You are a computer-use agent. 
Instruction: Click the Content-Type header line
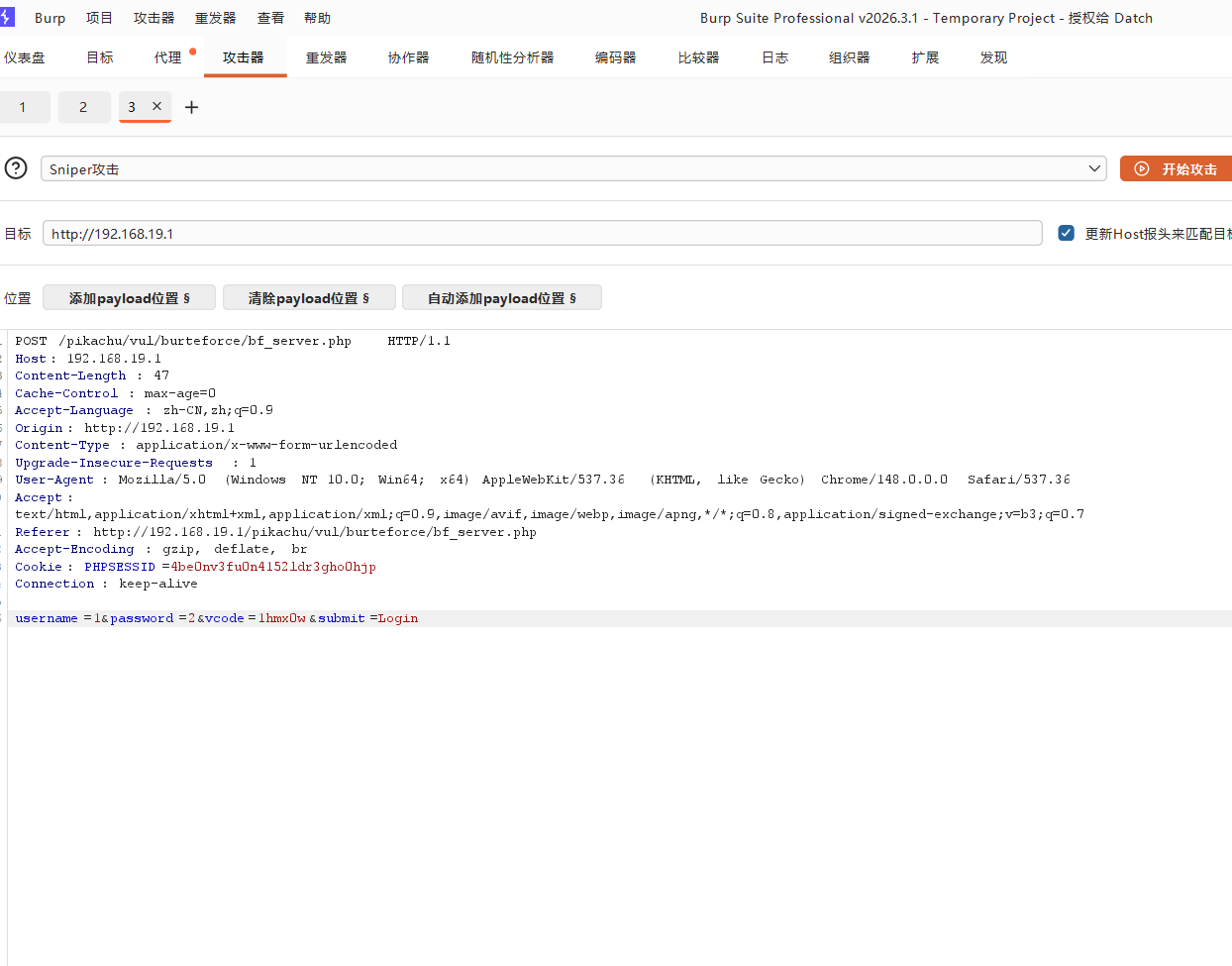tap(206, 445)
